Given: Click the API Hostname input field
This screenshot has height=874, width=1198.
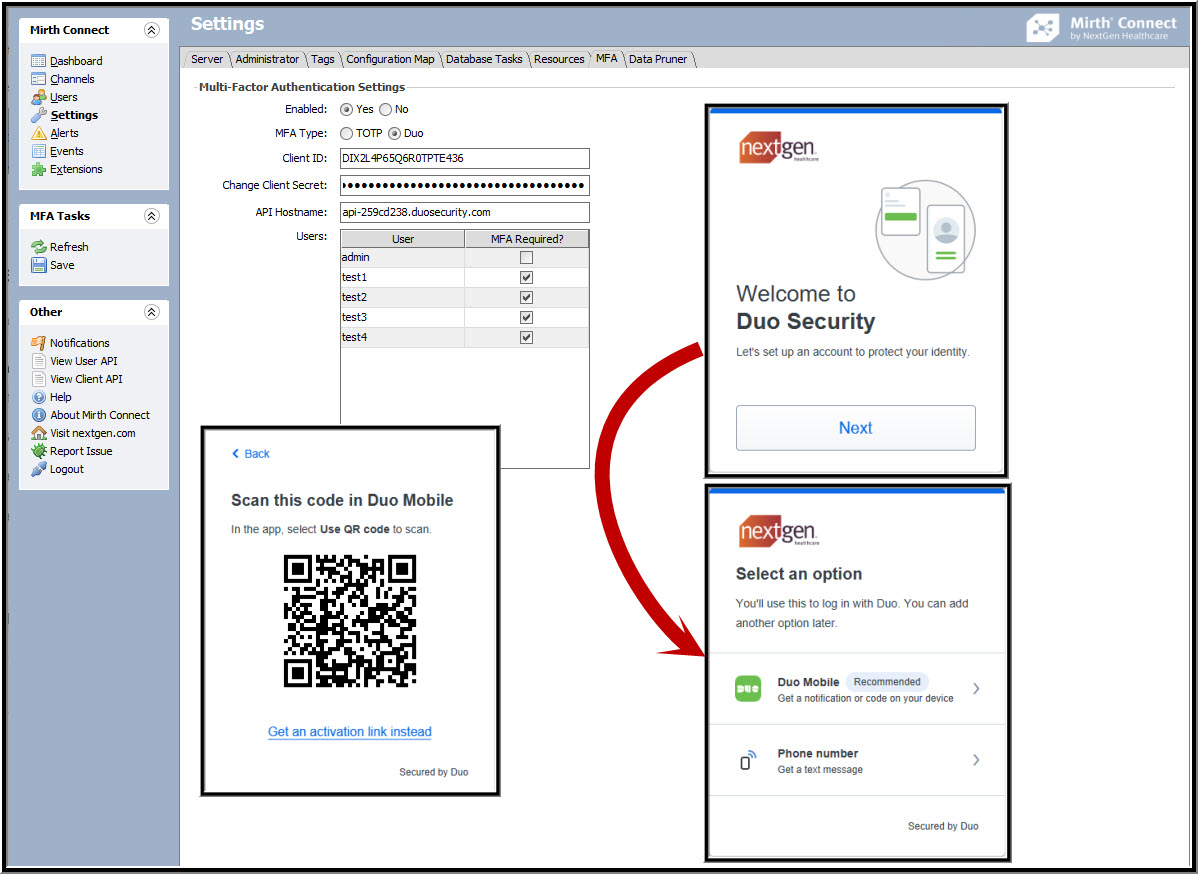Looking at the screenshot, I should tap(465, 212).
